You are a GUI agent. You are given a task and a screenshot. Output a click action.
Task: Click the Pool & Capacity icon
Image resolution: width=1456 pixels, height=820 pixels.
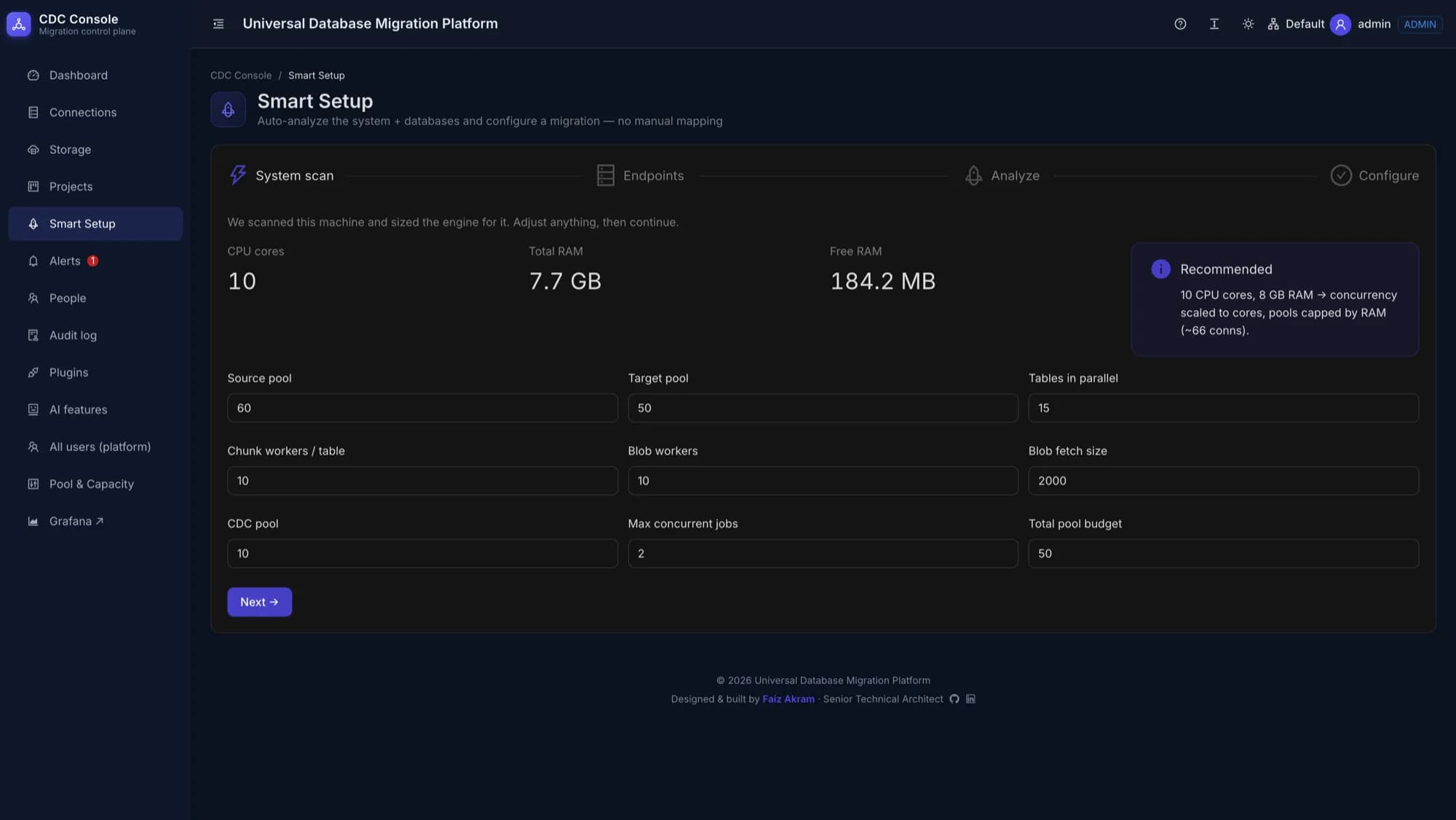click(33, 484)
